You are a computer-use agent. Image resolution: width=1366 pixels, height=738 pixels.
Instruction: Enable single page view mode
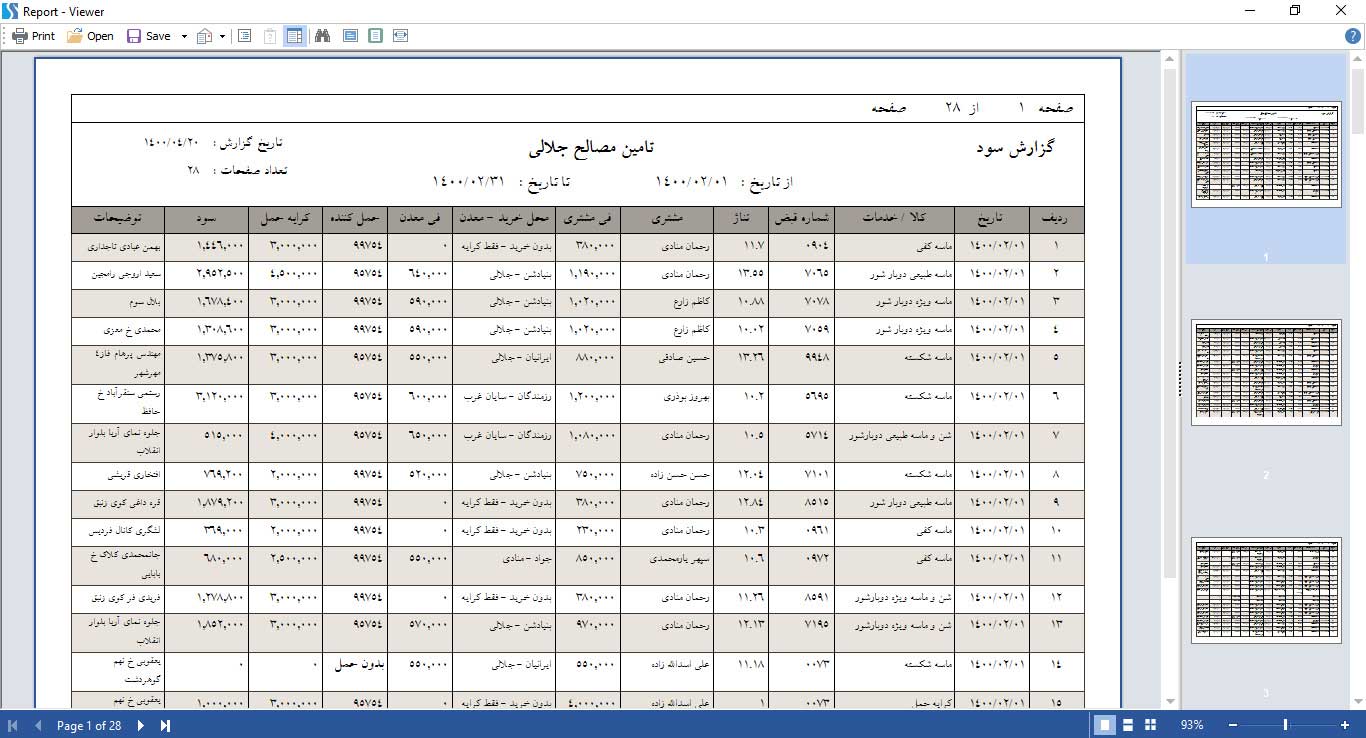point(1106,725)
